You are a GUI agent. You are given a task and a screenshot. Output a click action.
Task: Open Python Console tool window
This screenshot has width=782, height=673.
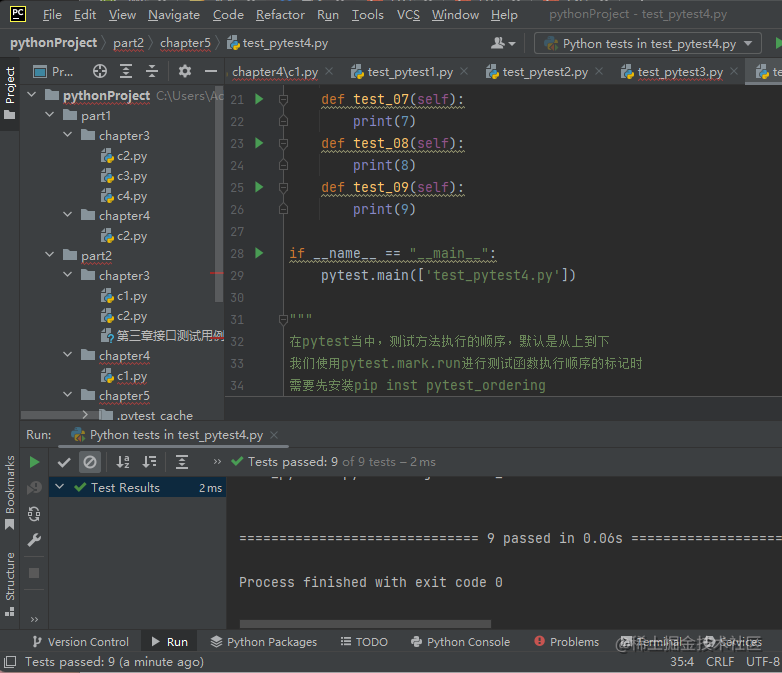(461, 642)
